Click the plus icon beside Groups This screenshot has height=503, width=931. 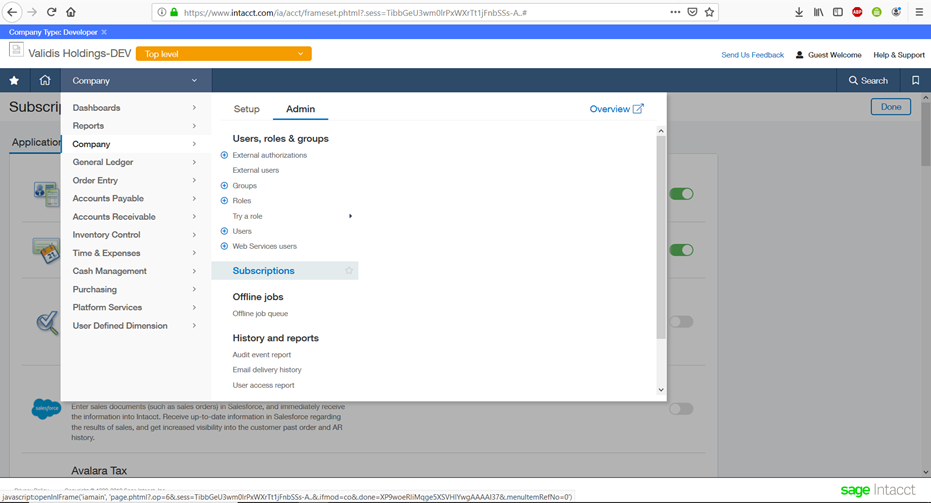click(224, 185)
